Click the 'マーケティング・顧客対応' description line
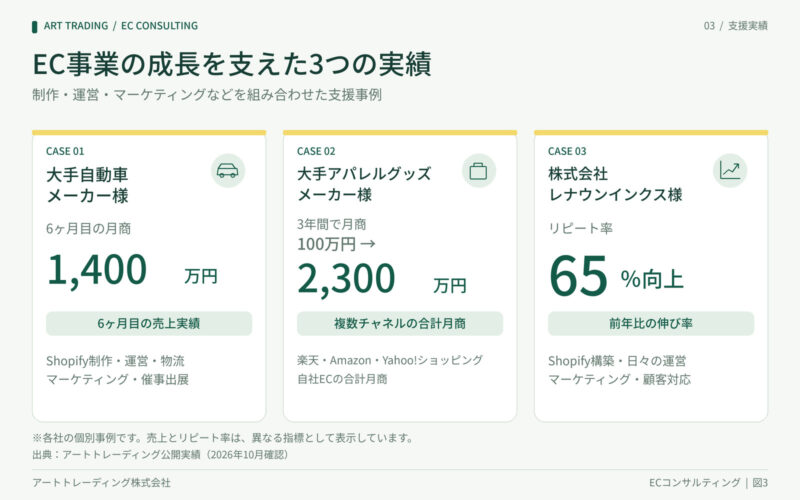Screen dimensions: 800x500 coord(619,379)
